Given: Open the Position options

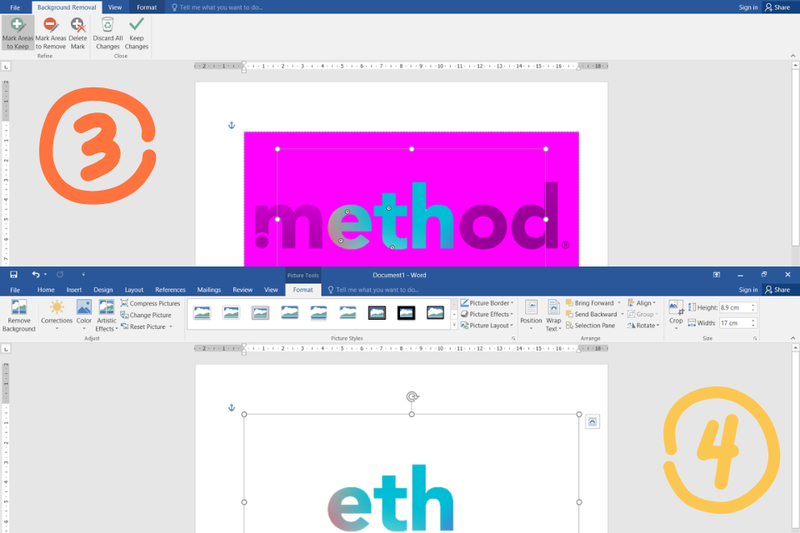Looking at the screenshot, I should tap(531, 315).
